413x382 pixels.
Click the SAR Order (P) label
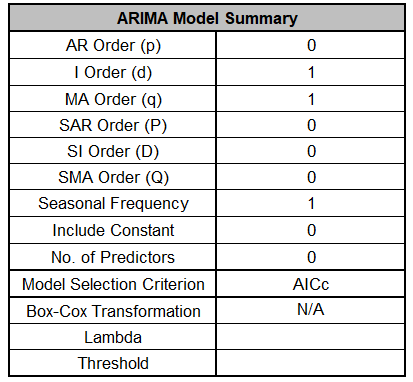click(113, 125)
